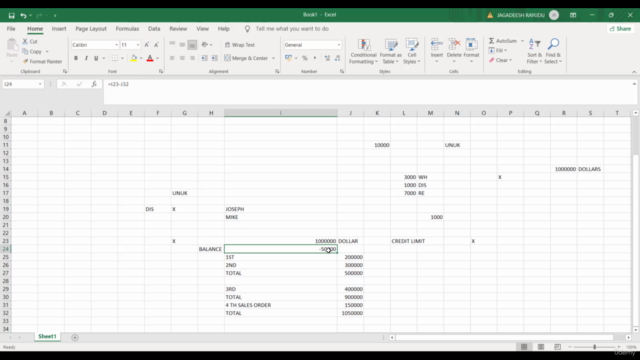Open Cell Styles gallery
The width and height of the screenshot is (640, 360).
point(411,51)
